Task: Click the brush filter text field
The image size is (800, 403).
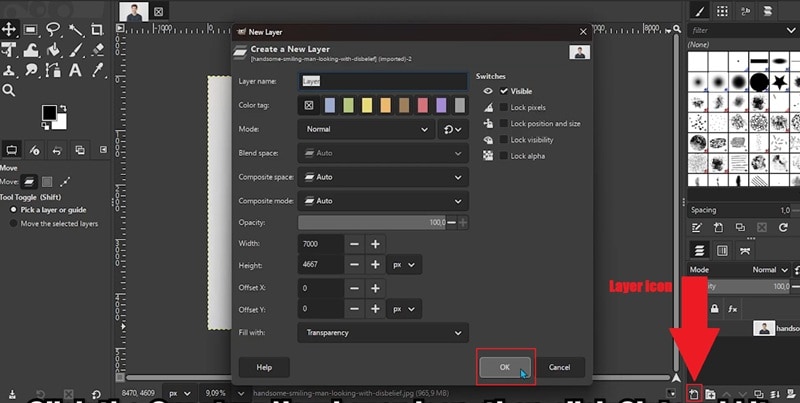Action: click(x=737, y=31)
